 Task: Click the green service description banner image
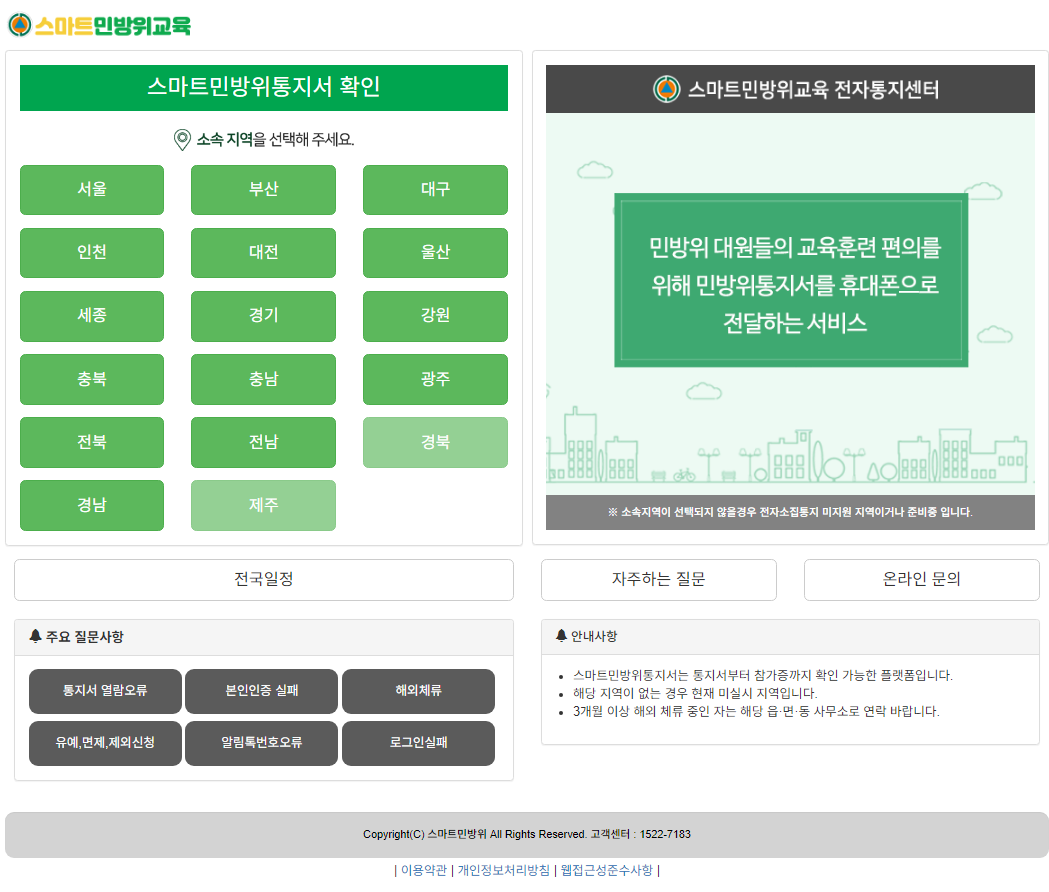click(791, 281)
